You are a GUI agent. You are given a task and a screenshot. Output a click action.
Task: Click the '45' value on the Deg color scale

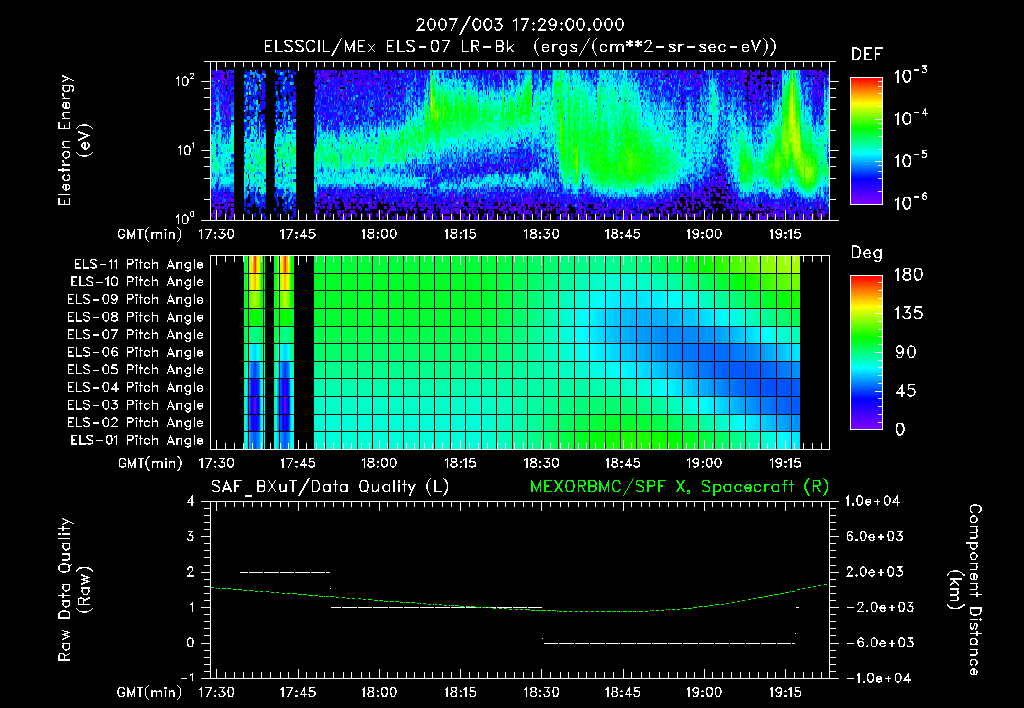[906, 391]
